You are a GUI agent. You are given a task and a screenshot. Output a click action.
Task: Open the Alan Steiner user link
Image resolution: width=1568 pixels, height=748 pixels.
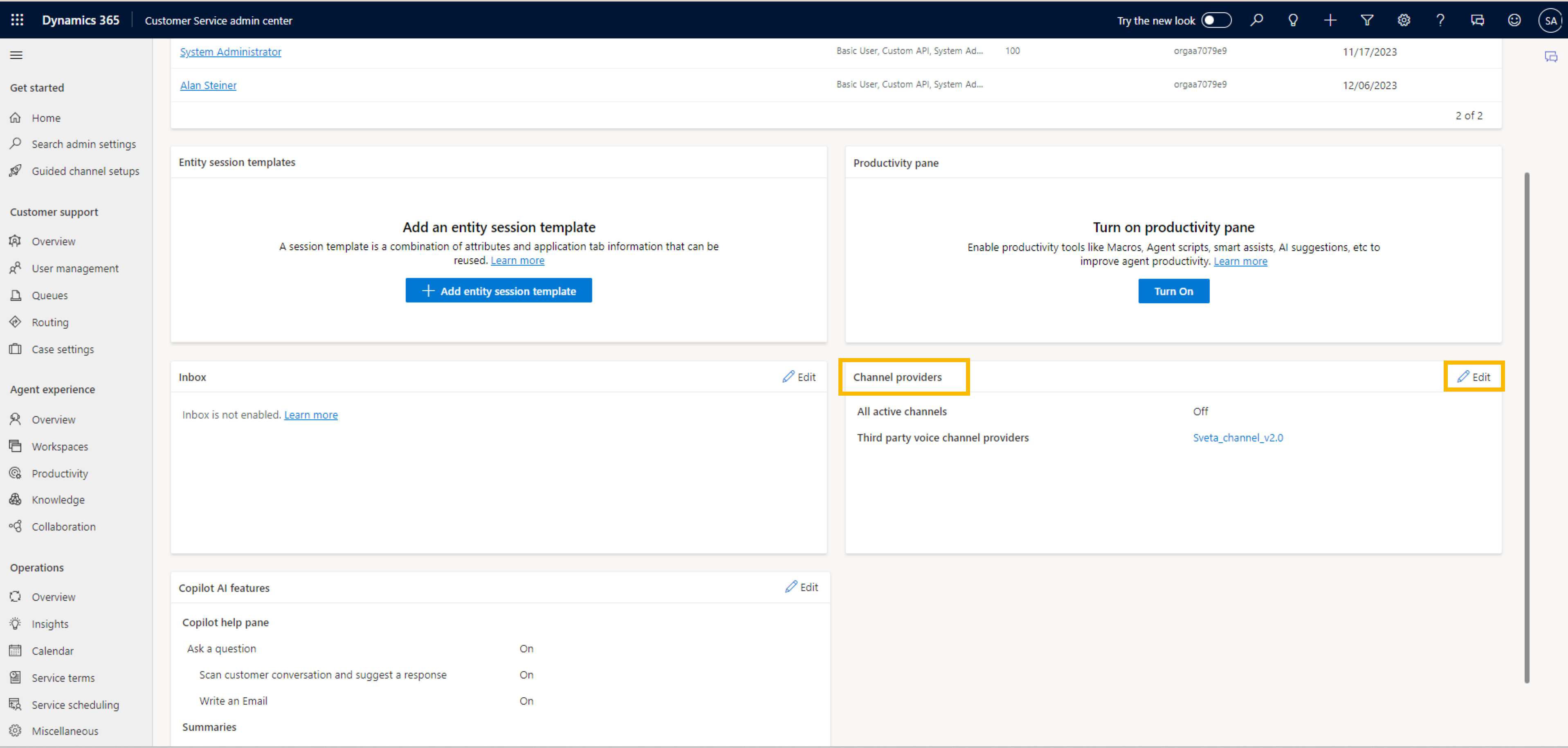click(x=208, y=85)
